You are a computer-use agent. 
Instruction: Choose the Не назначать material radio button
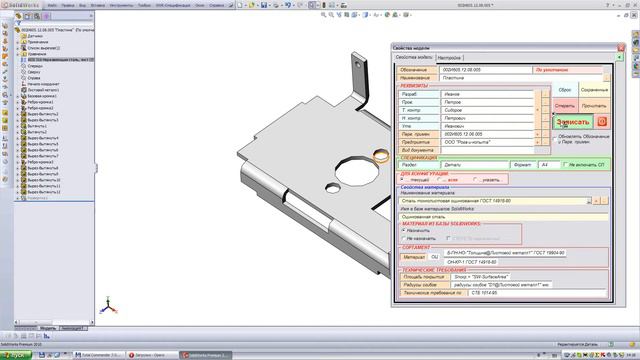coord(404,238)
